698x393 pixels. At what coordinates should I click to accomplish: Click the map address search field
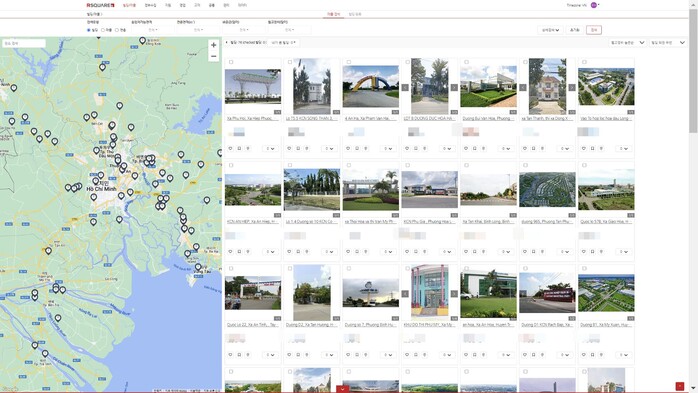[x=24, y=44]
